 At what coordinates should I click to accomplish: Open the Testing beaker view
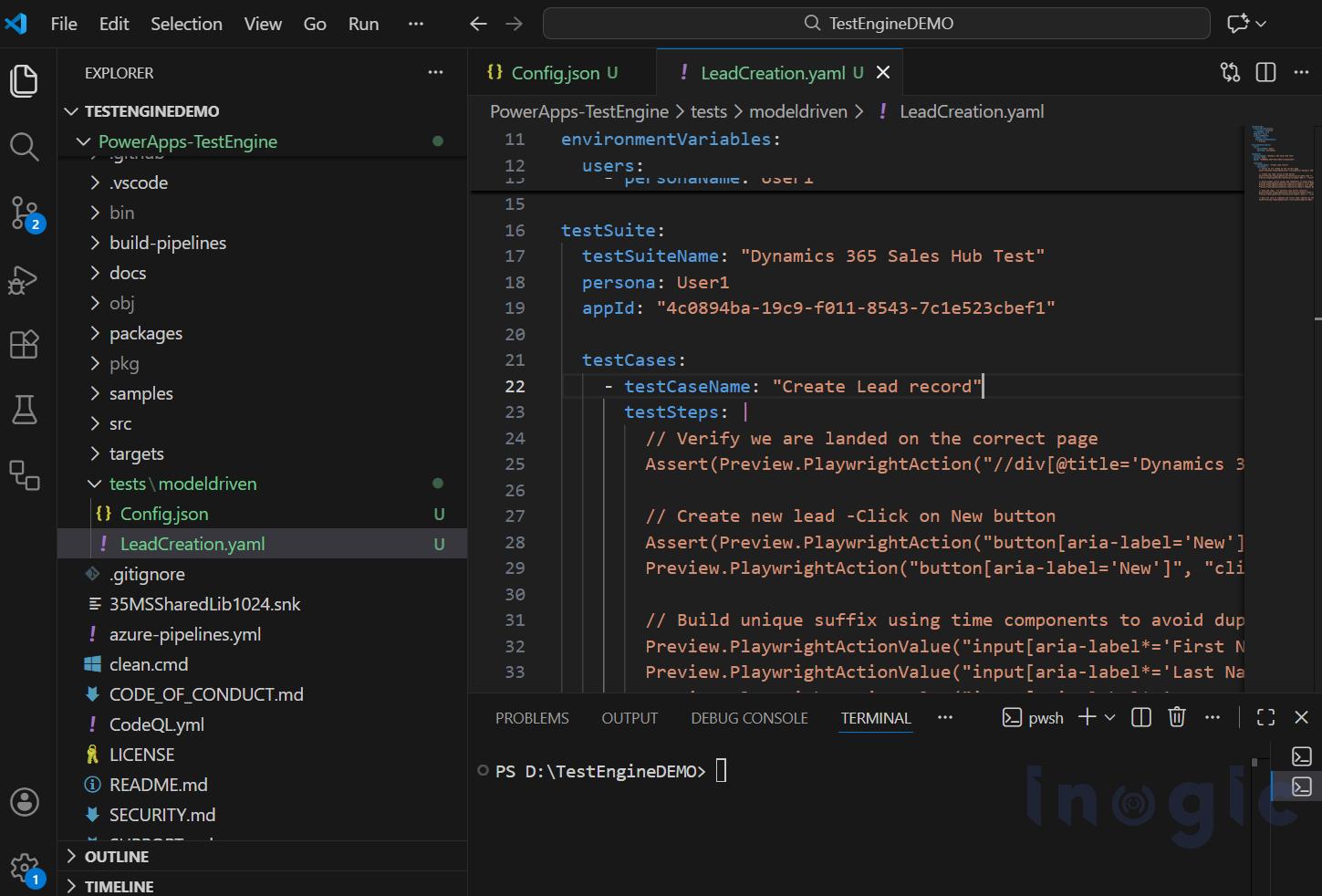24,409
